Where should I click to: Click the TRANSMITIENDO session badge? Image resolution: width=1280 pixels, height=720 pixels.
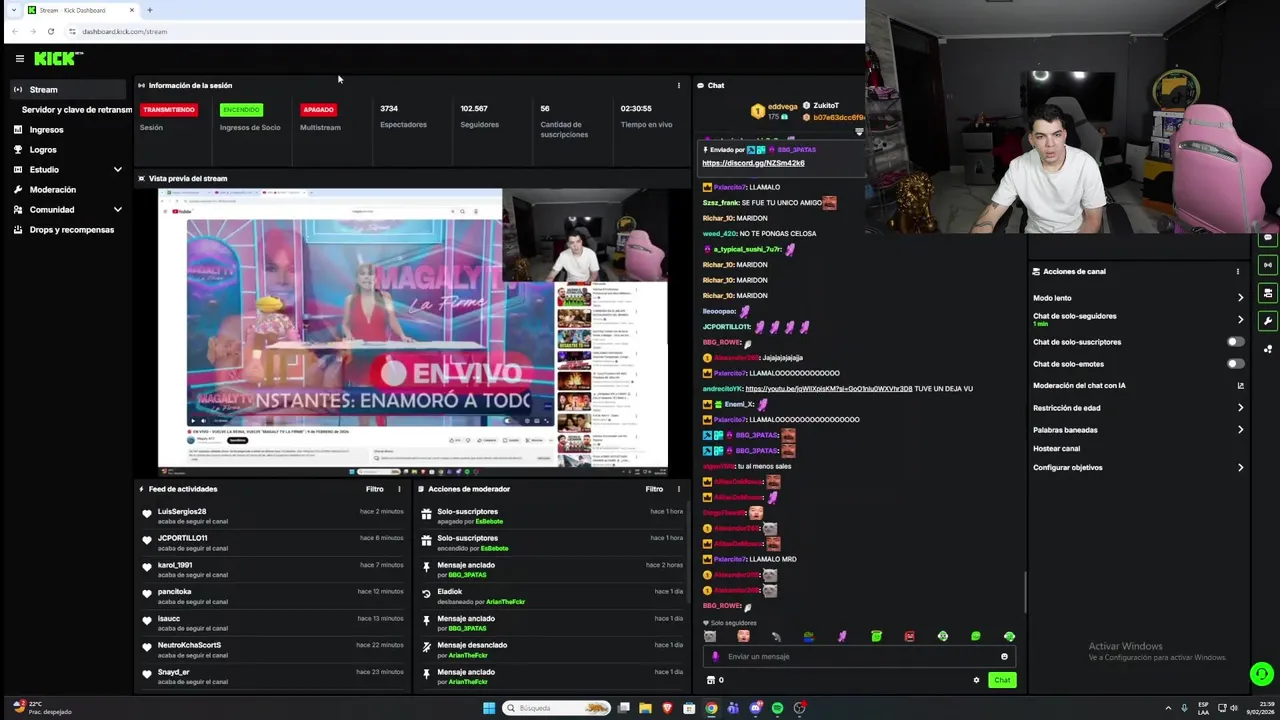click(169, 109)
